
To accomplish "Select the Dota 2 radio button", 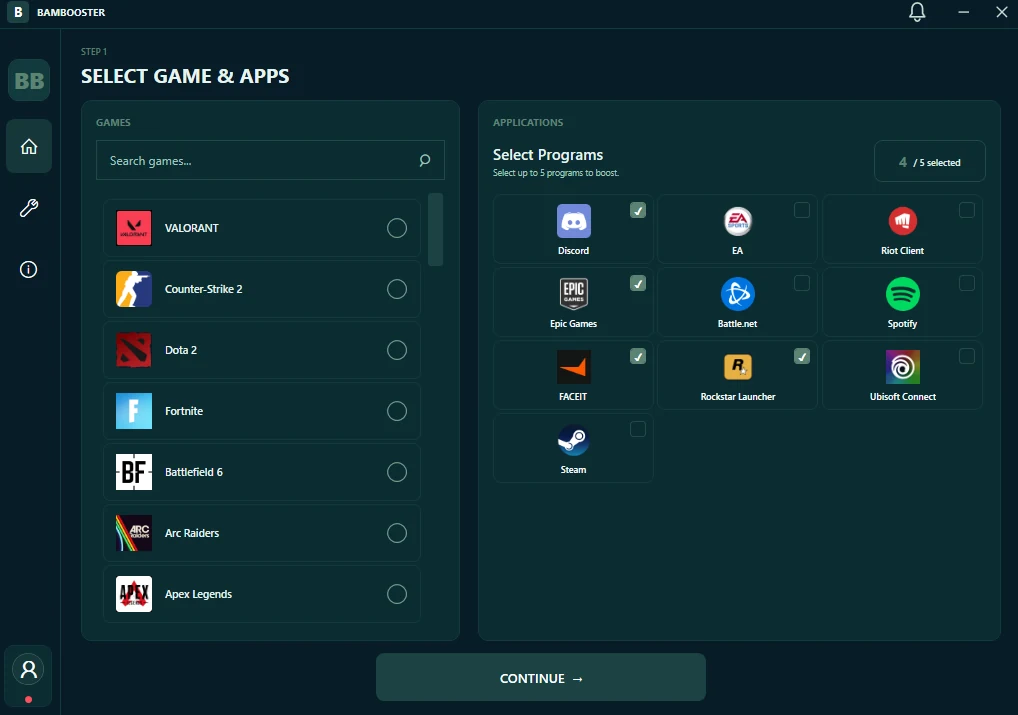I will (397, 350).
